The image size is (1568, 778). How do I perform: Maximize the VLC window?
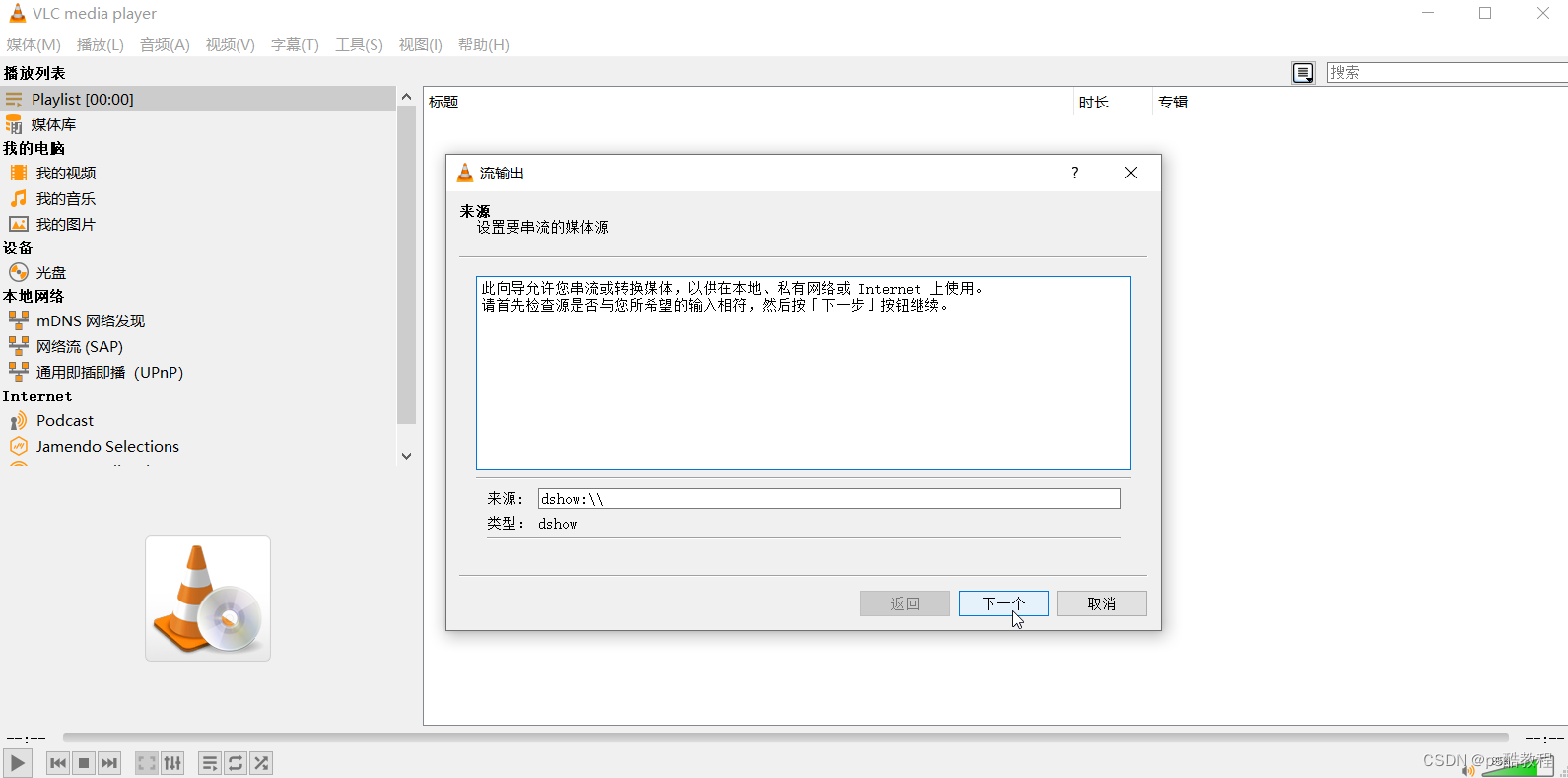[x=1485, y=13]
